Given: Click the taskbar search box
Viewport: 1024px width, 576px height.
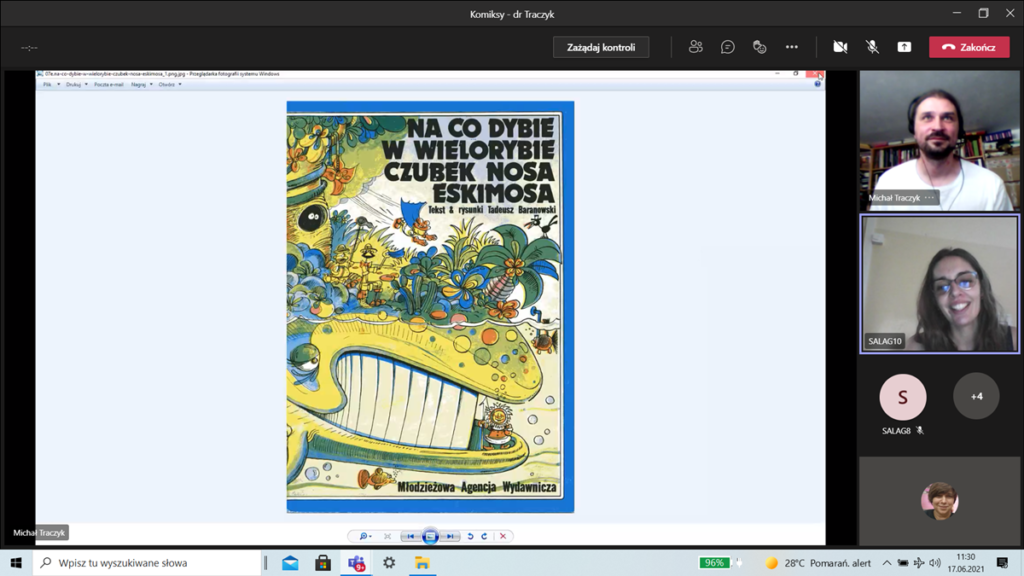Looking at the screenshot, I should [x=147, y=562].
